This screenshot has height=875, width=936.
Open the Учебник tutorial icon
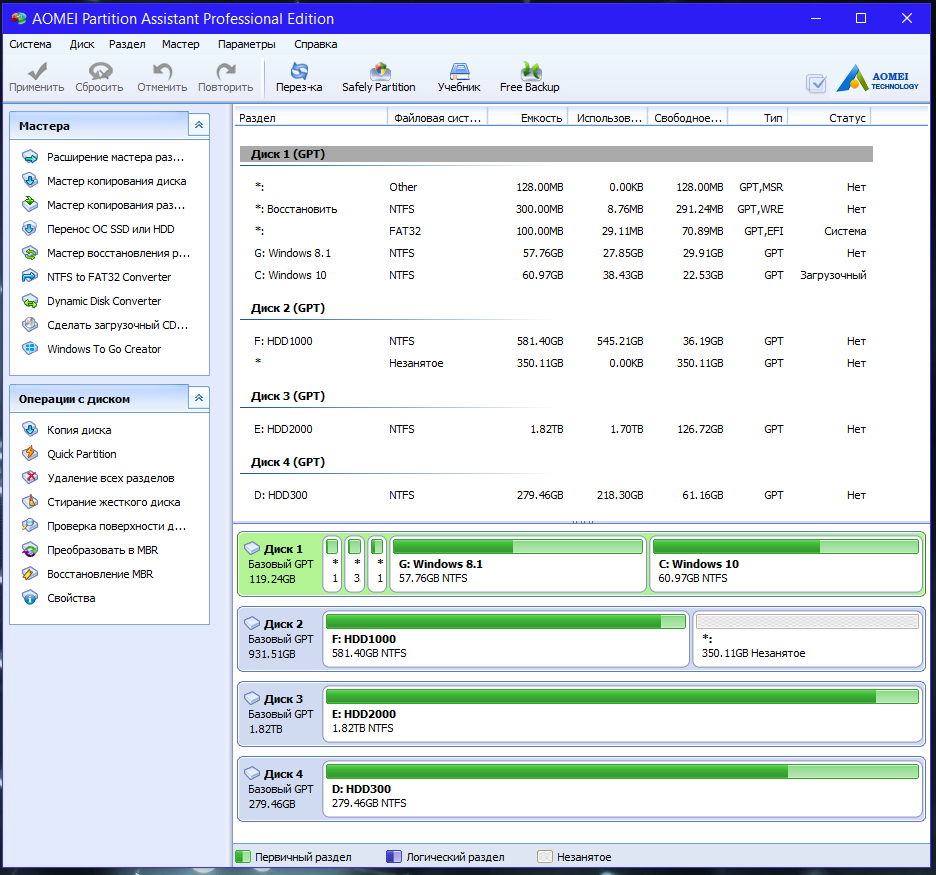pos(459,78)
